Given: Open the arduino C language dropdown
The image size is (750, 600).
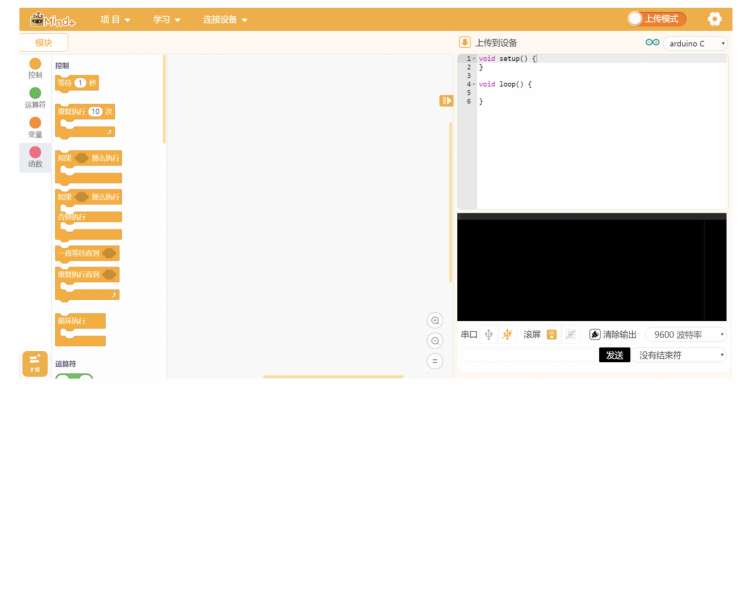Looking at the screenshot, I should pyautogui.click(x=695, y=44).
